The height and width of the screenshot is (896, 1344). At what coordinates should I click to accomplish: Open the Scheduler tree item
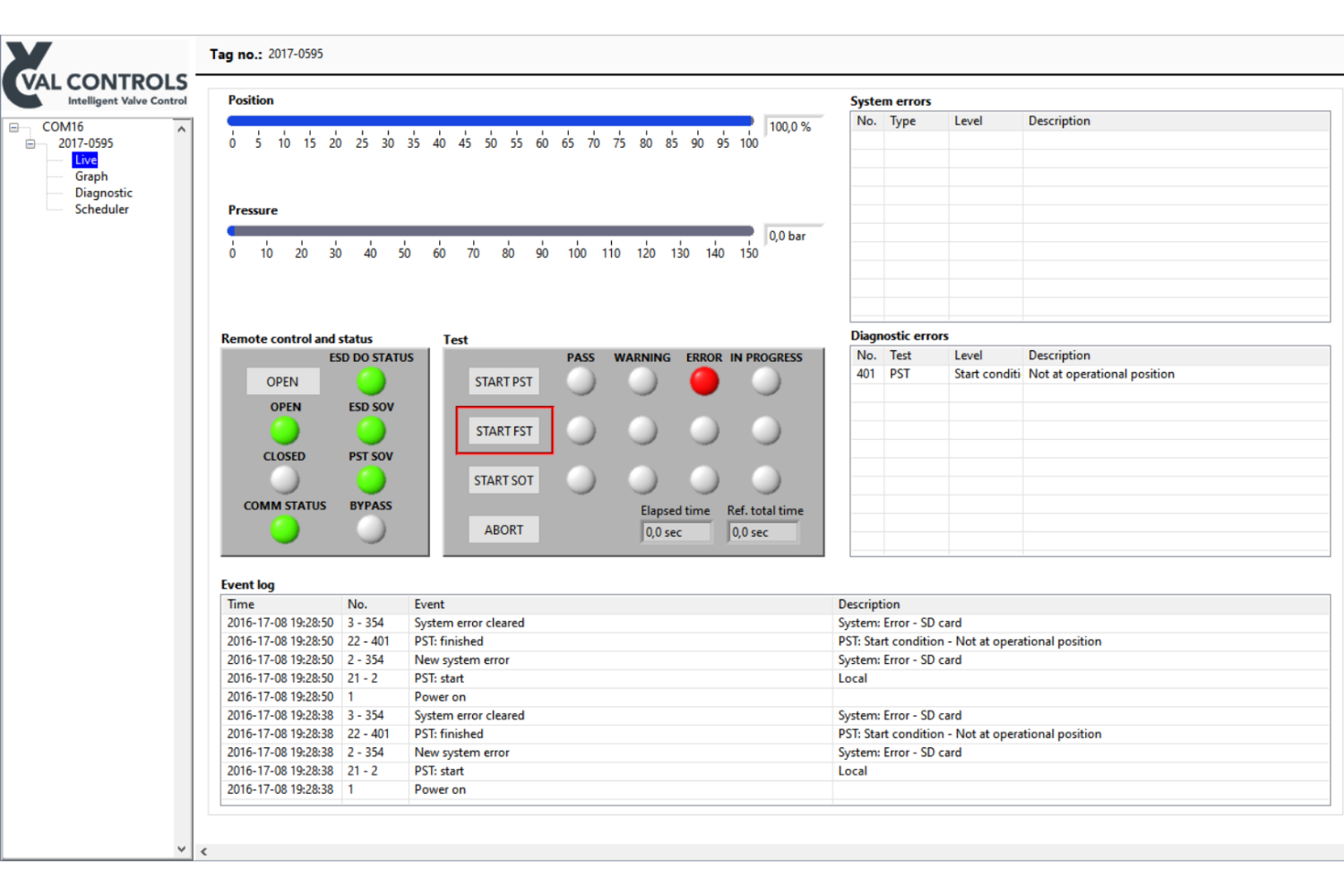point(101,209)
